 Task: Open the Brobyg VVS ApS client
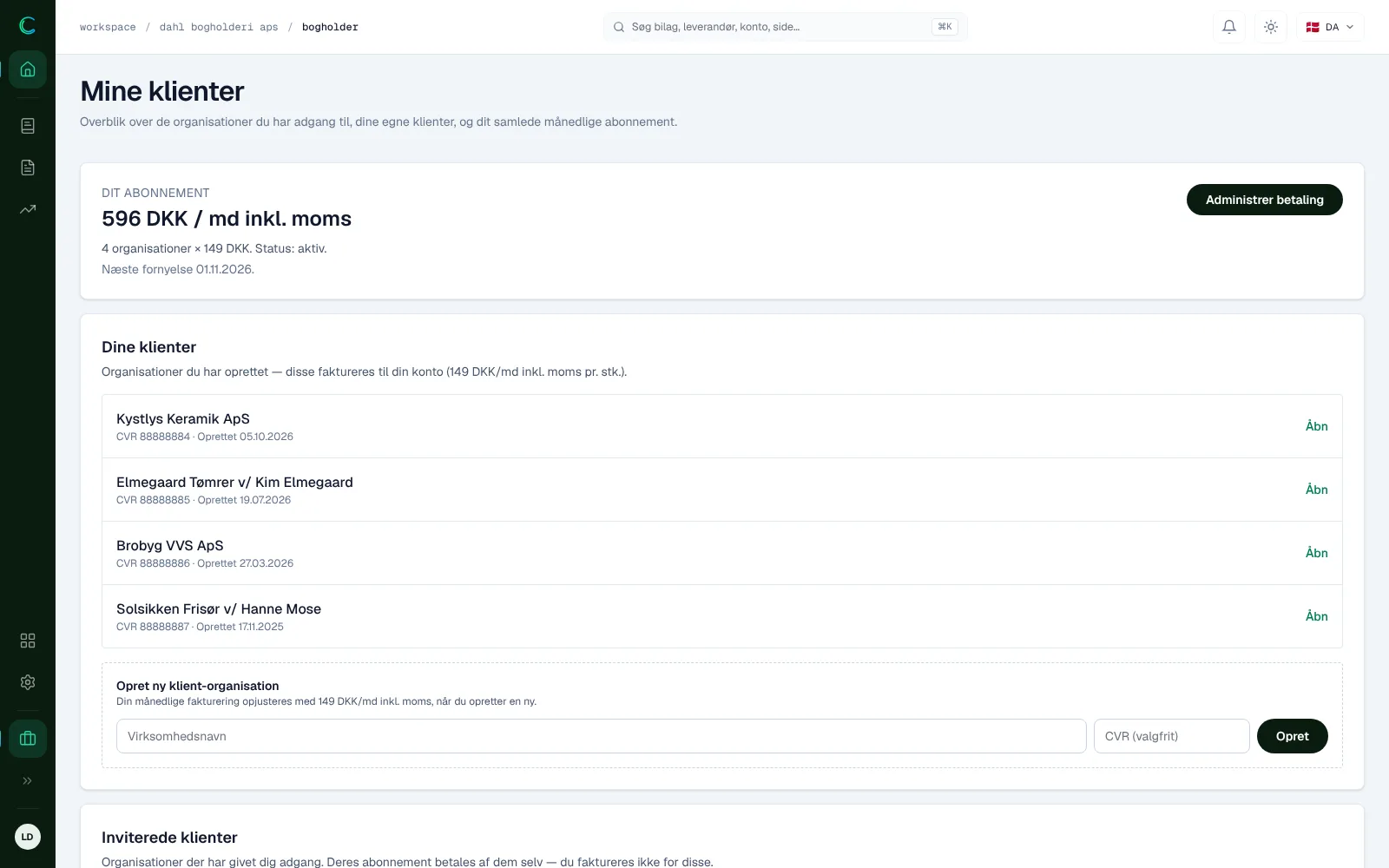[x=1316, y=553]
